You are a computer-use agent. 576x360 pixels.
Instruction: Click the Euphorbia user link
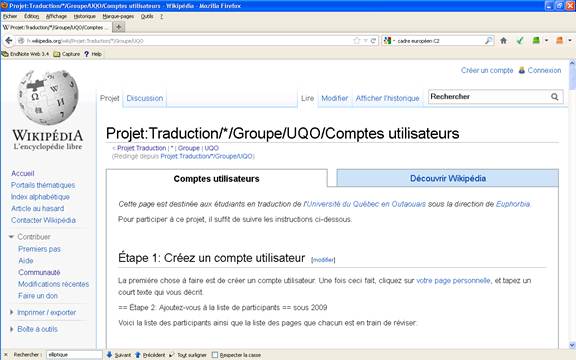513,204
